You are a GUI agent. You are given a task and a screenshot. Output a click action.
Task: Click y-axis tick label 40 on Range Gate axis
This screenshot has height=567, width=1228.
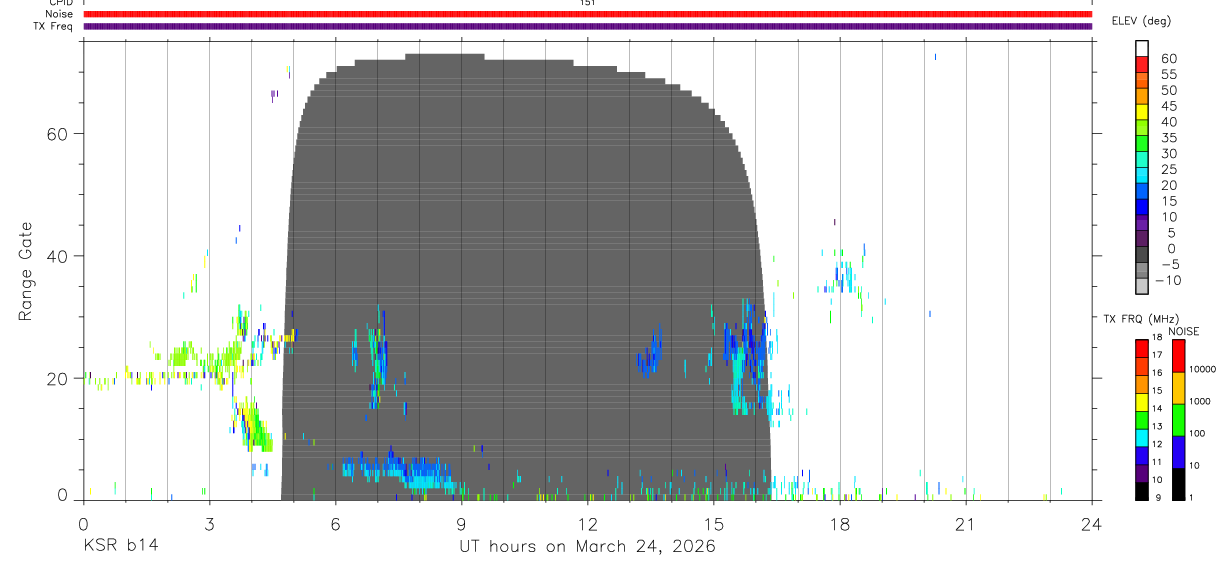pyautogui.click(x=59, y=256)
